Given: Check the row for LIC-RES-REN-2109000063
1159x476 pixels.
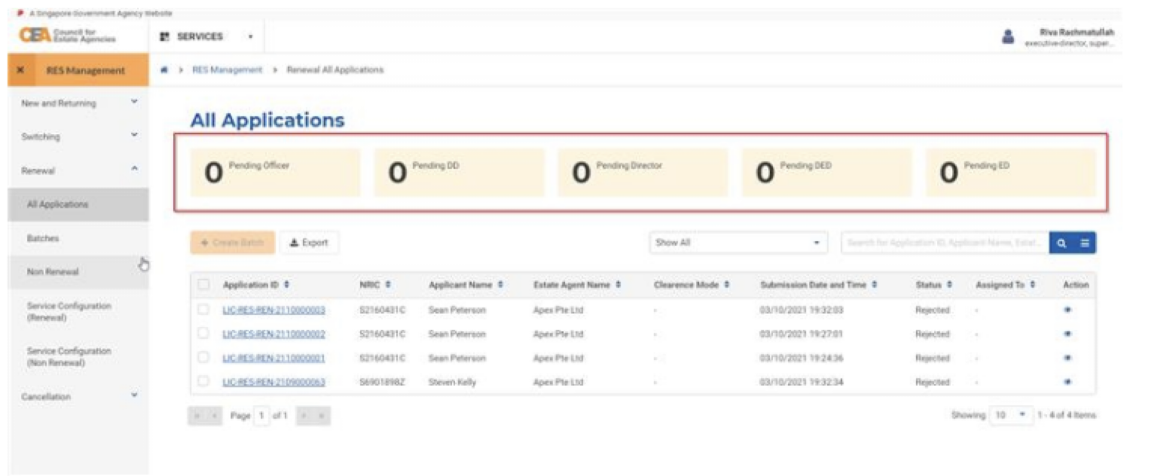Looking at the screenshot, I should point(204,382).
